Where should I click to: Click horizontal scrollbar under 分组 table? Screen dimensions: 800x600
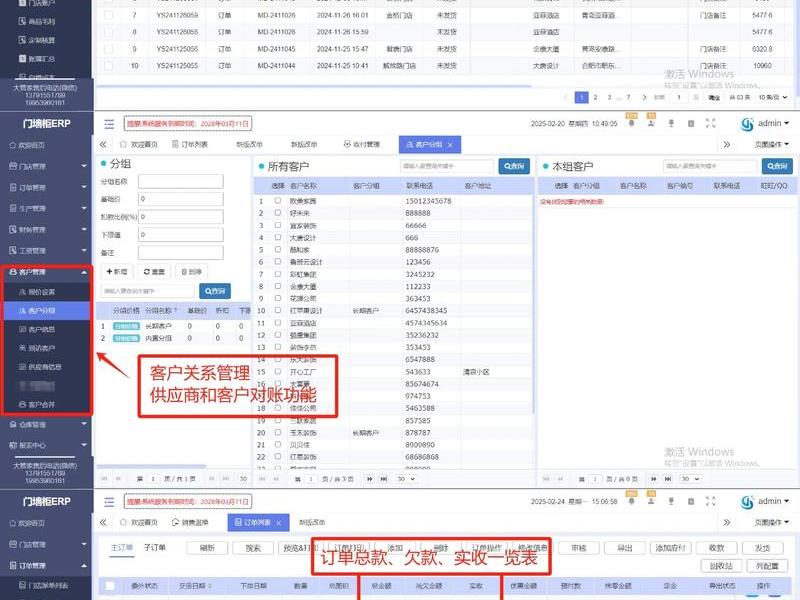tap(151, 466)
